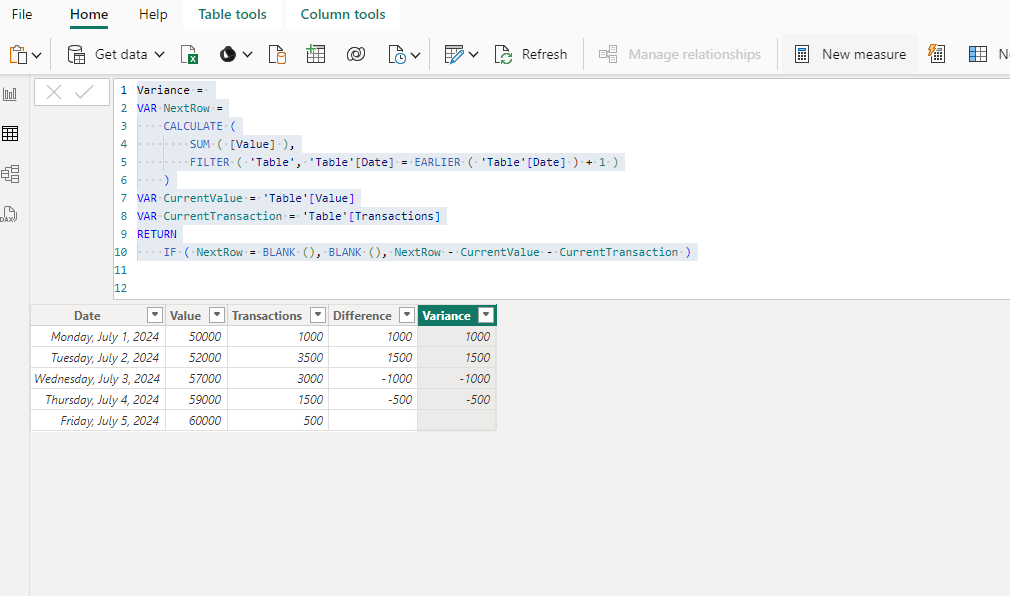Open the Variance column filter dropdown
1010x596 pixels.
[x=486, y=315]
